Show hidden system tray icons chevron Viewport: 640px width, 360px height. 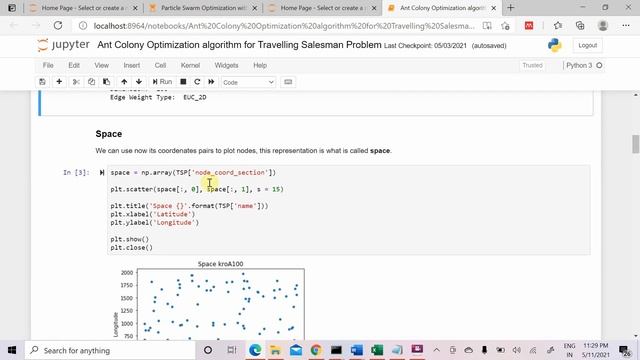point(436,350)
